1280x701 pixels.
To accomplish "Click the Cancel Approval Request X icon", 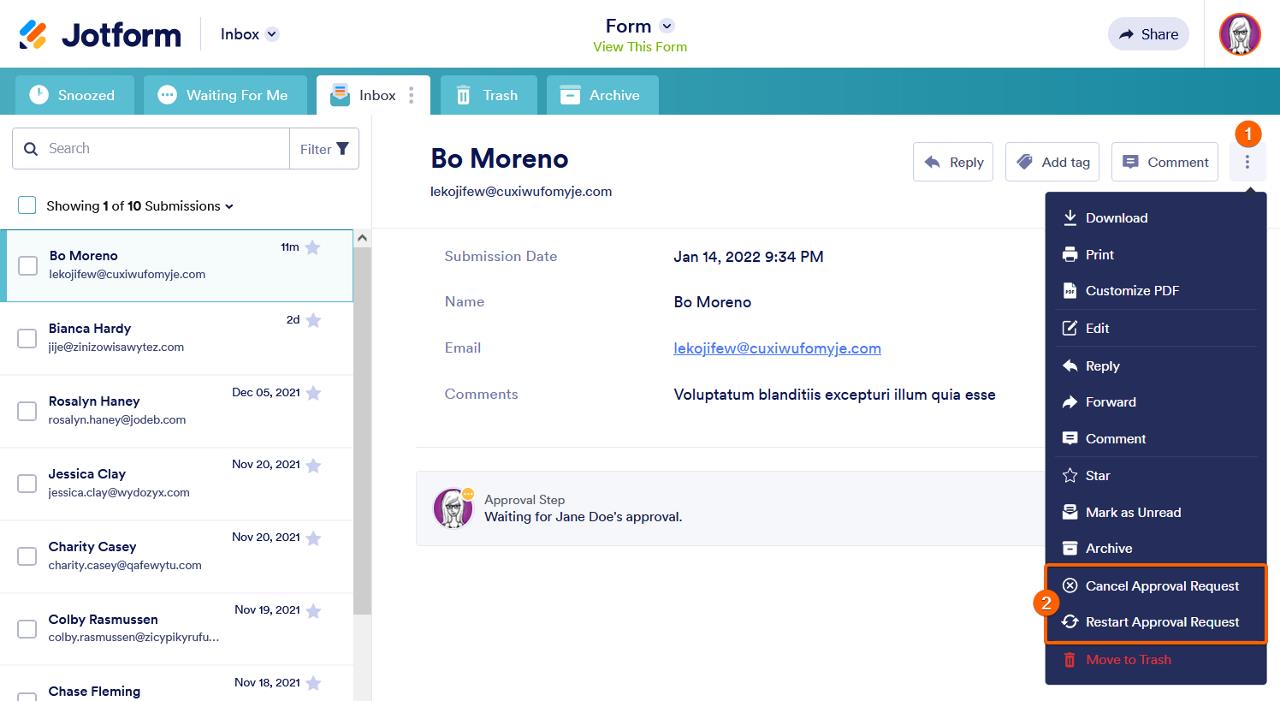I will coord(1070,586).
